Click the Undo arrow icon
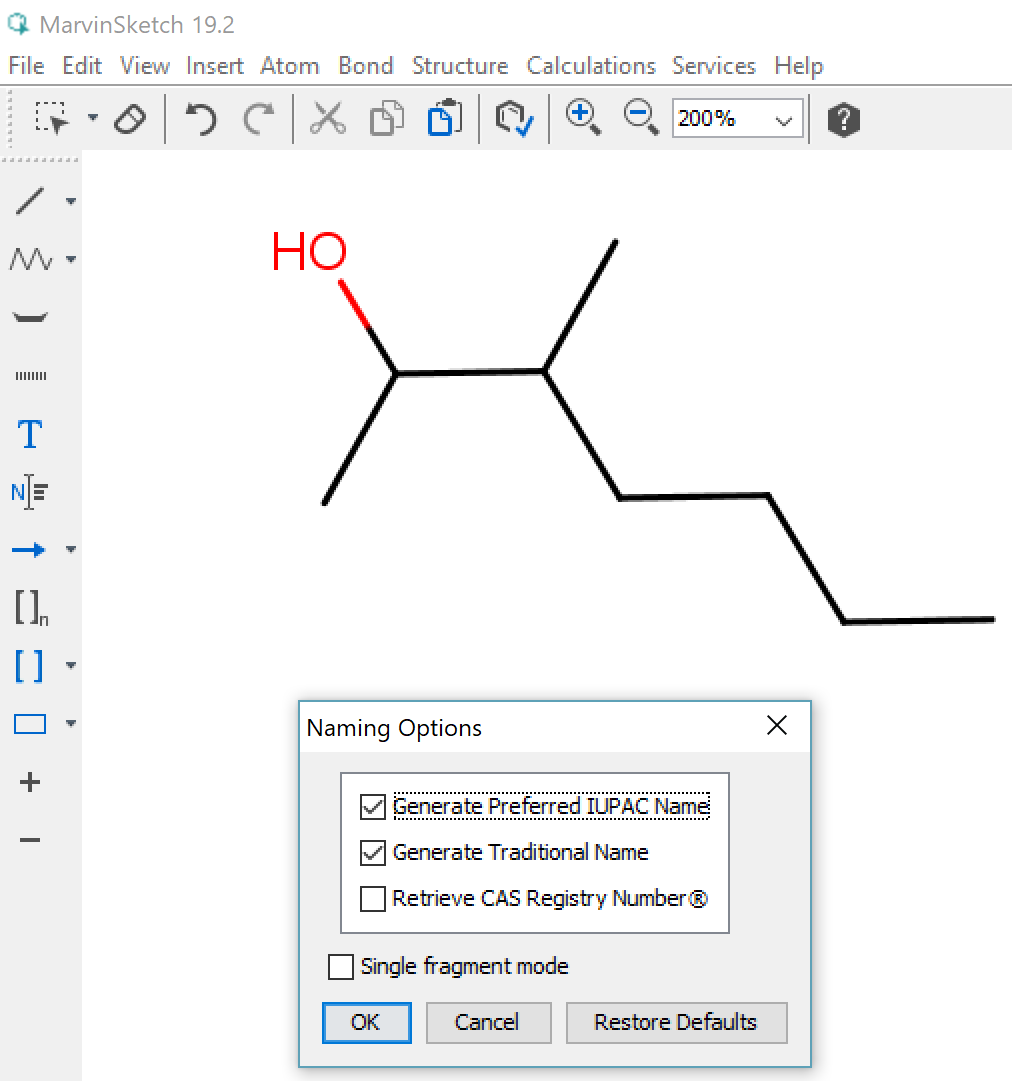This screenshot has height=1081, width=1012. pos(201,119)
